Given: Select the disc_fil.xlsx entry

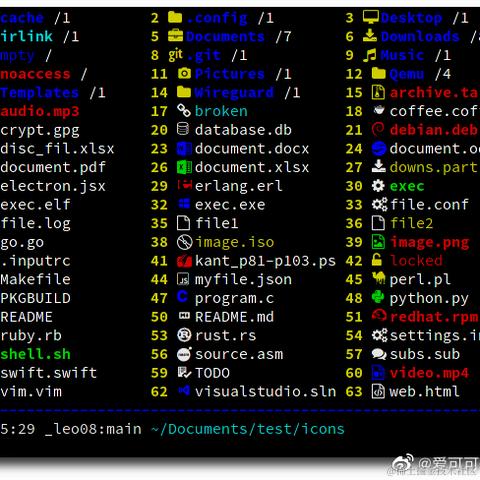Looking at the screenshot, I should pyautogui.click(x=57, y=149).
